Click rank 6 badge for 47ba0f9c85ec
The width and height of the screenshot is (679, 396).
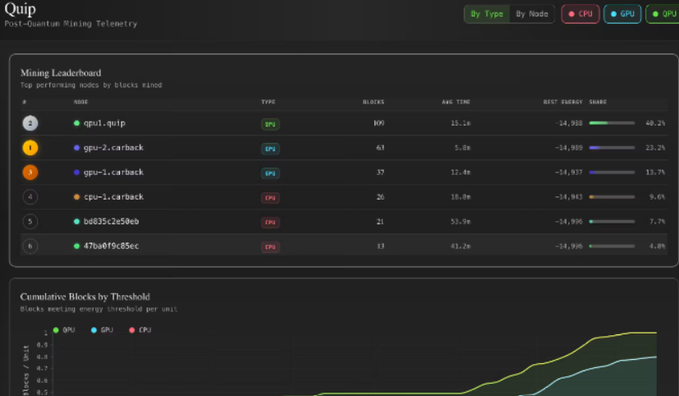30,246
